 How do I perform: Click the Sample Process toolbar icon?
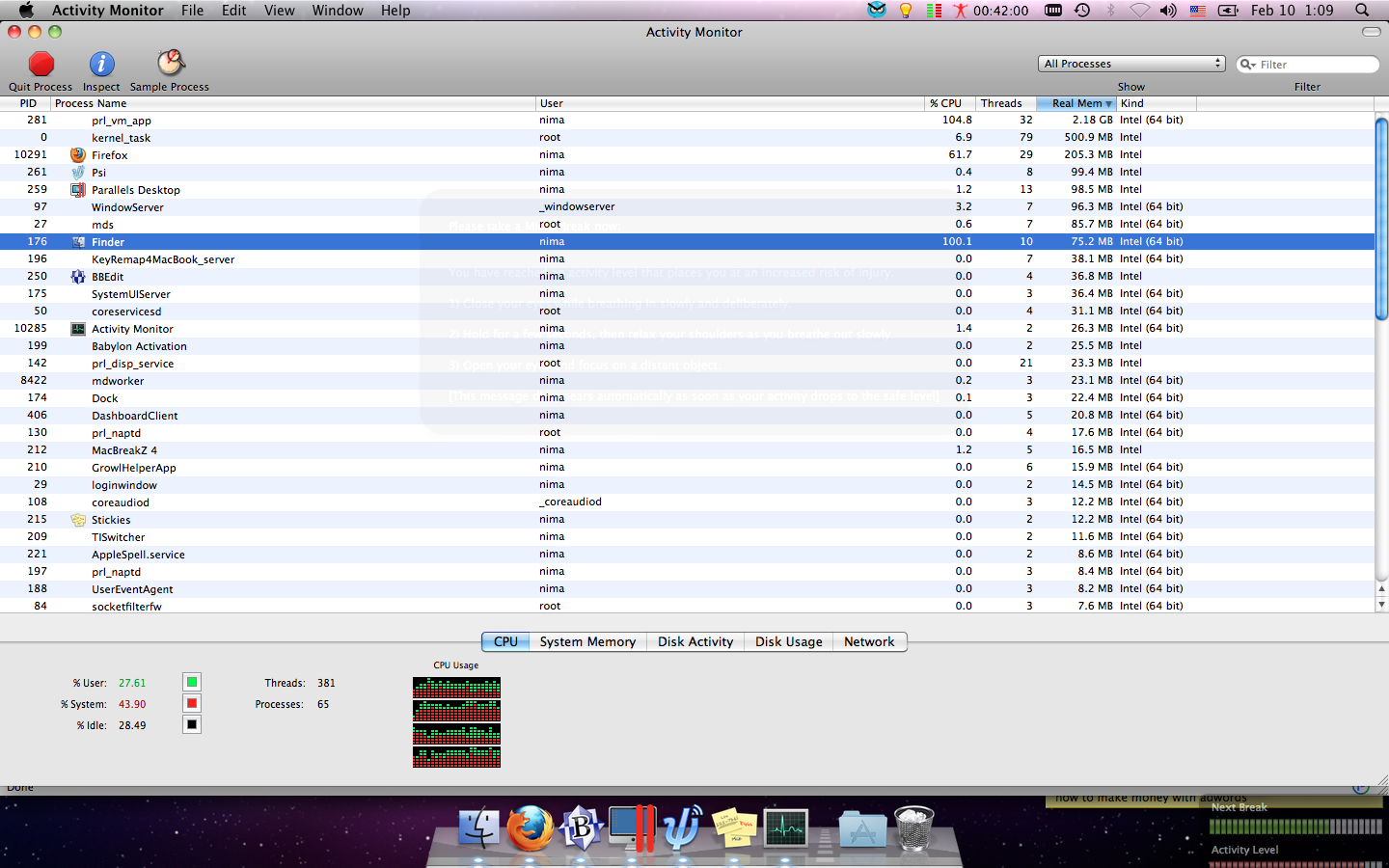tap(170, 64)
